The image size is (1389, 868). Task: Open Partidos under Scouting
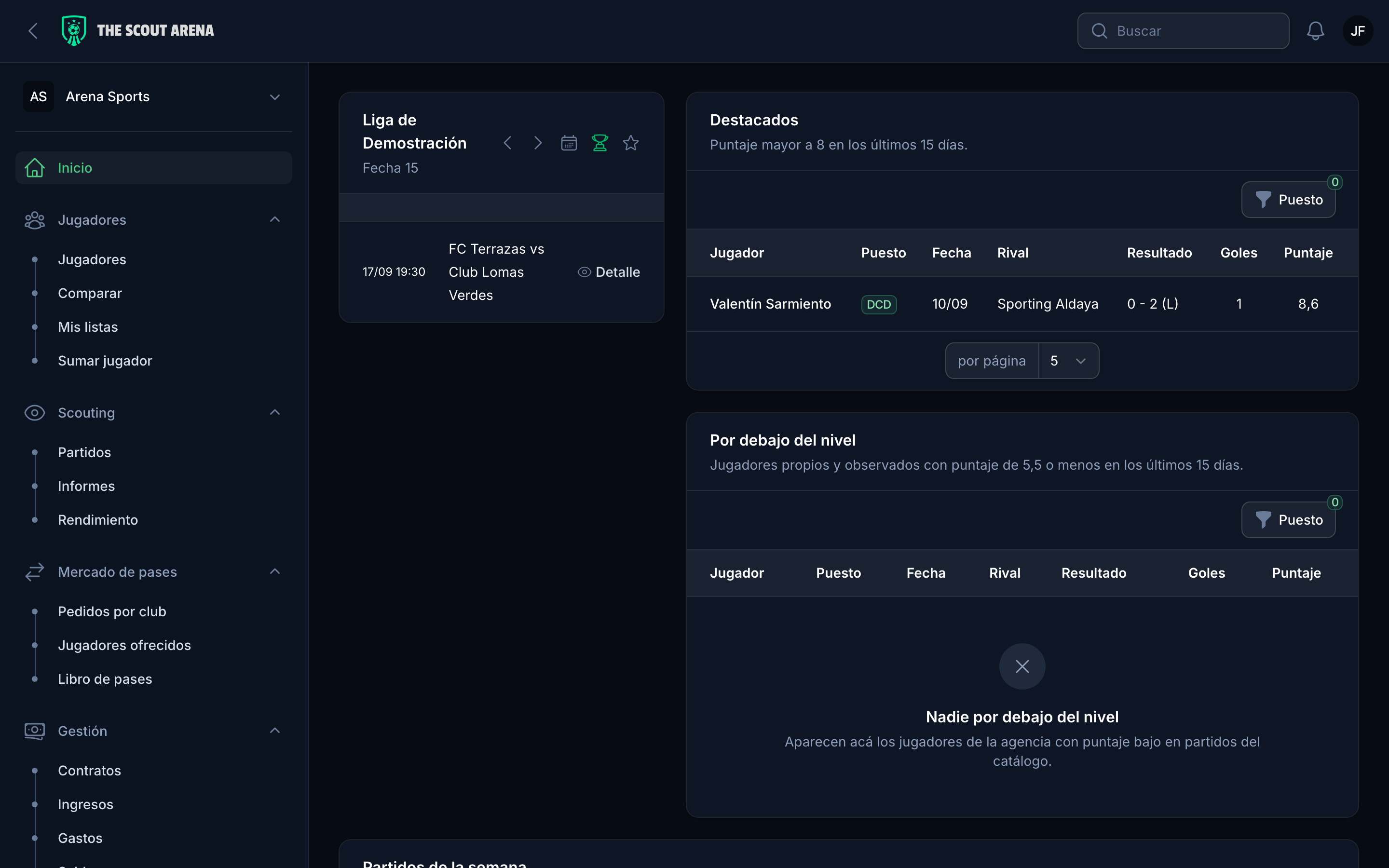(x=84, y=452)
